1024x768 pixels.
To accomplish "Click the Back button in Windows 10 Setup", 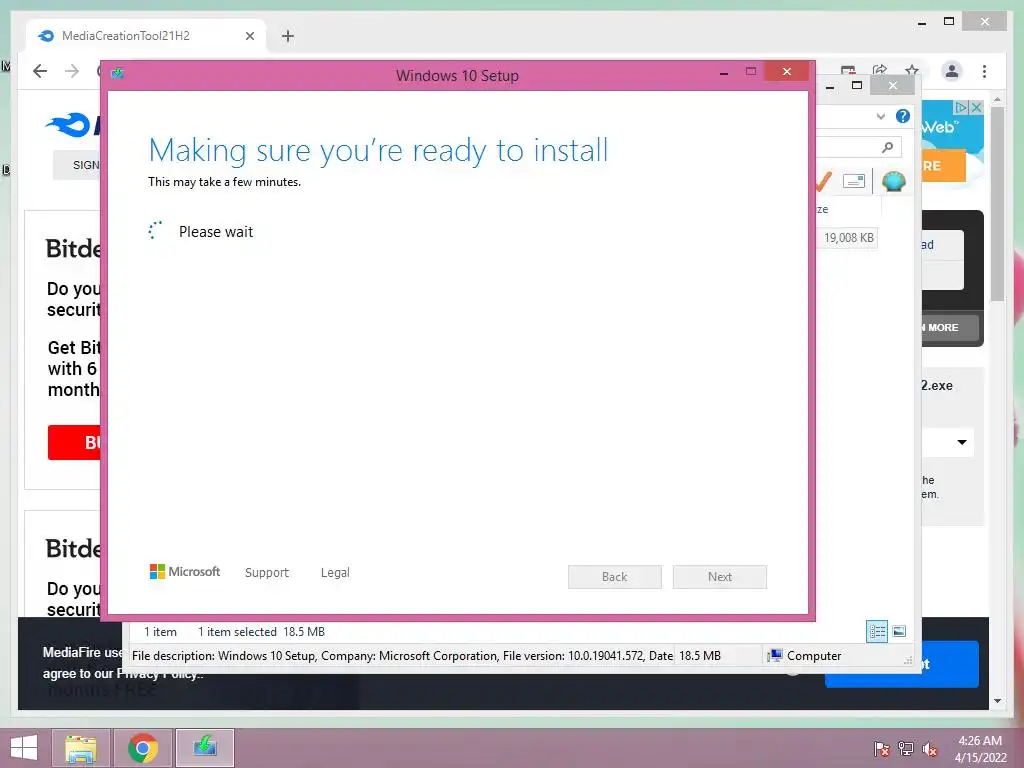I will click(615, 577).
